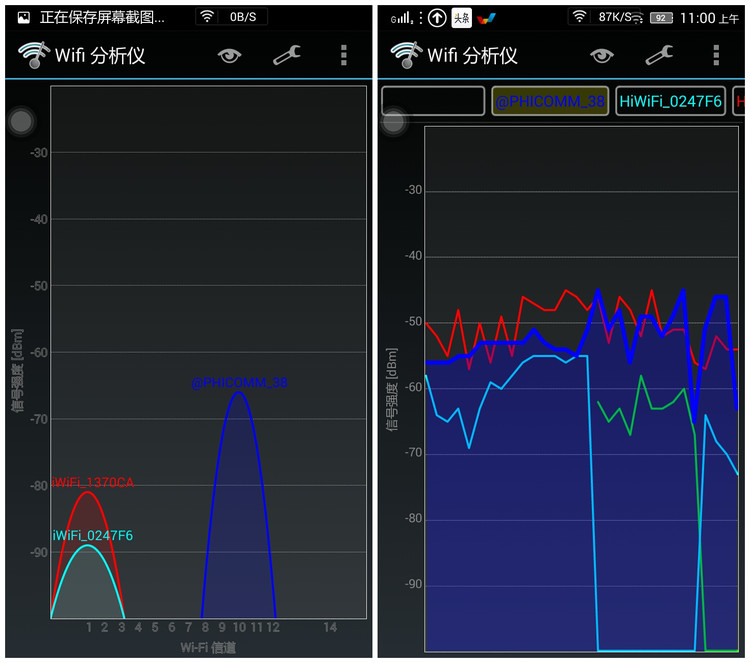This screenshot has width=750, height=663.
Task: Tap the grey circle handle in right screen
Action: pos(394,122)
